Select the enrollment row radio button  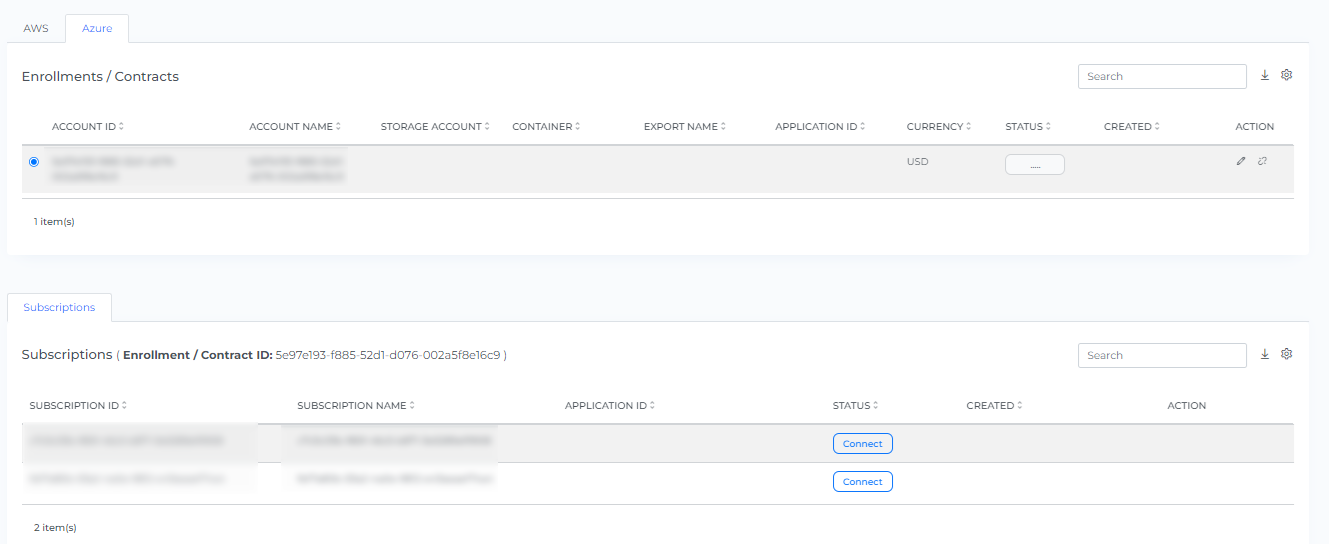[x=34, y=161]
